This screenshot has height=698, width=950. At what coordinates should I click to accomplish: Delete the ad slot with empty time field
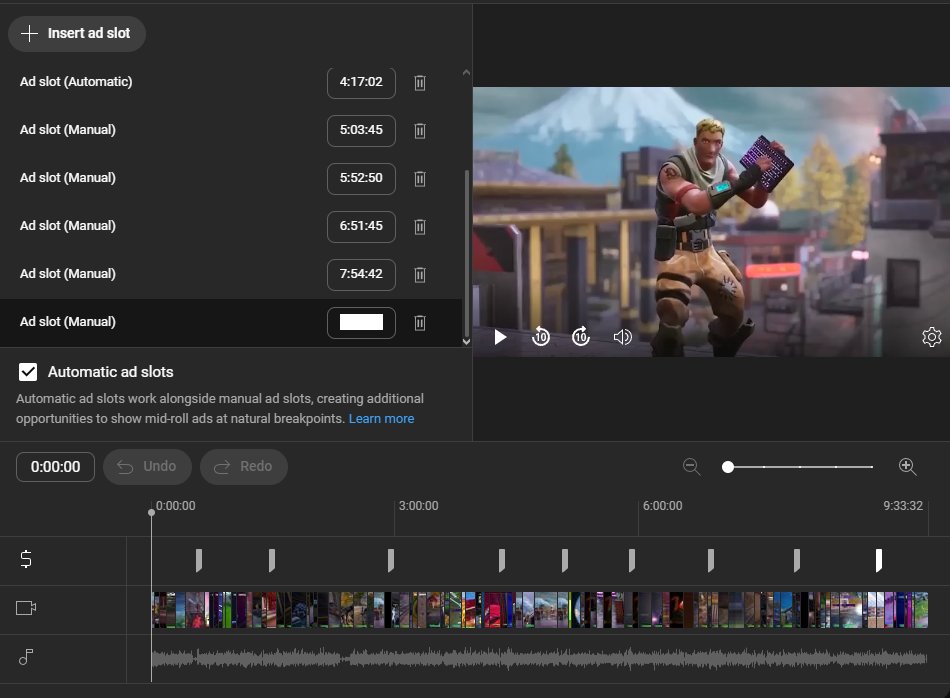pos(420,322)
